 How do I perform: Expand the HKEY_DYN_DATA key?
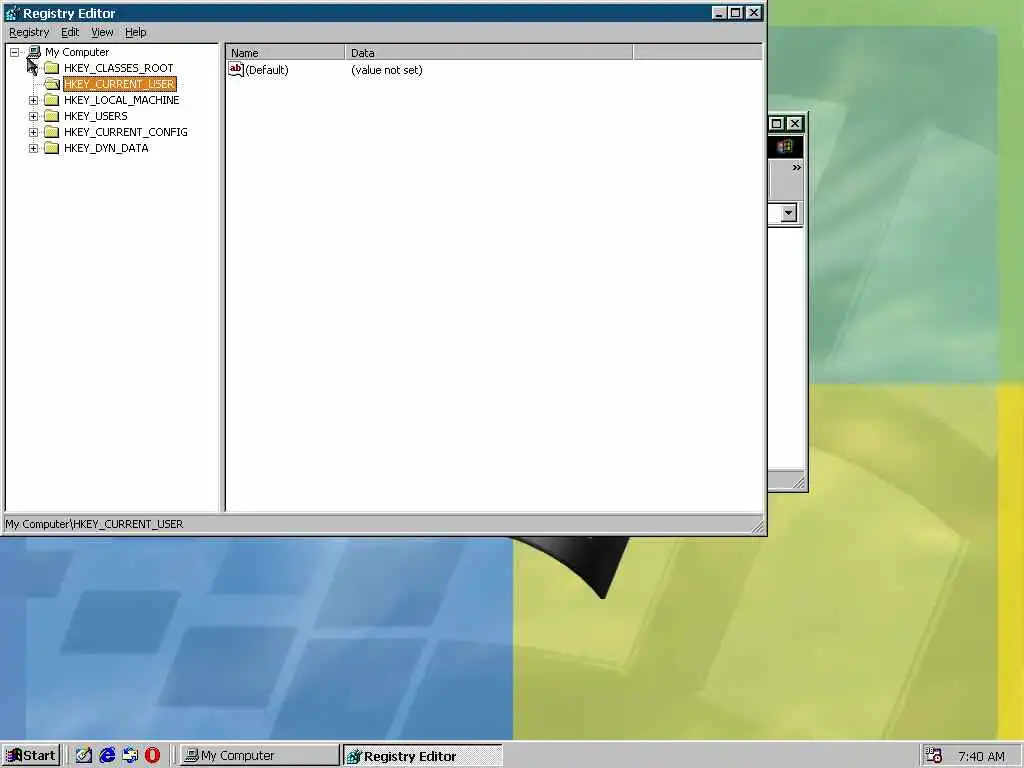point(33,148)
